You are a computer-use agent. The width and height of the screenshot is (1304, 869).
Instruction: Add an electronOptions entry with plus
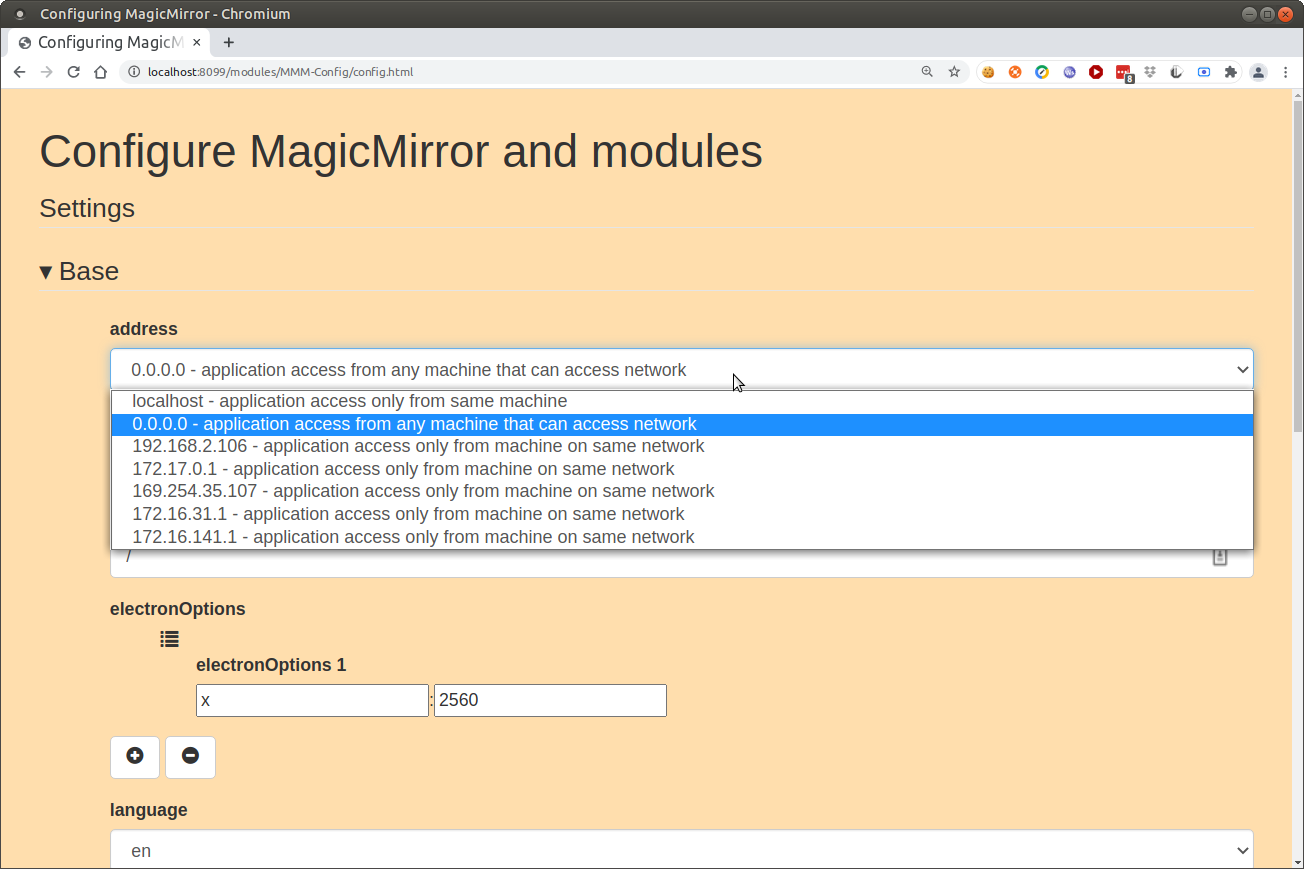pos(135,757)
